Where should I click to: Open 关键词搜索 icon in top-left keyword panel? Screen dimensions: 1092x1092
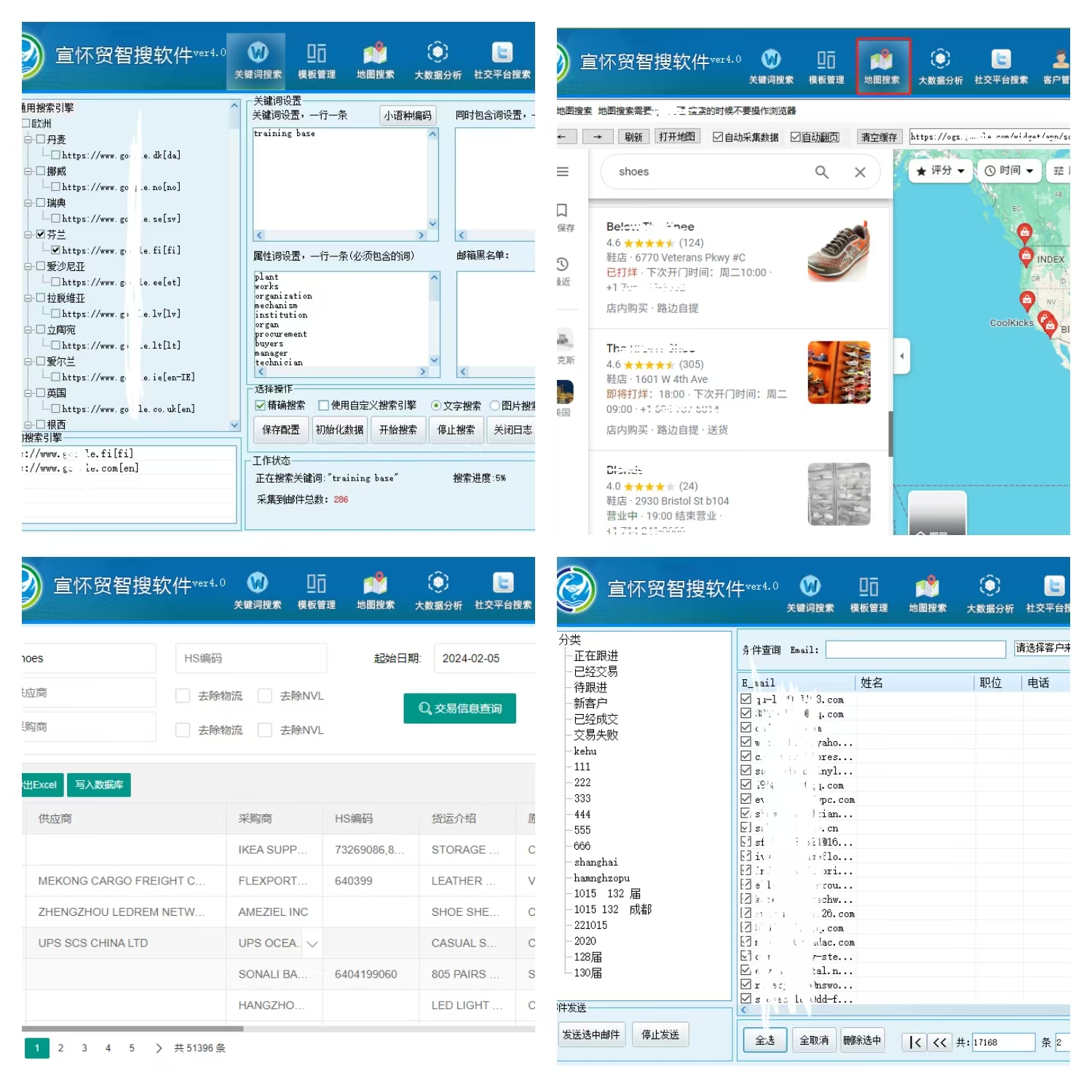tap(258, 60)
